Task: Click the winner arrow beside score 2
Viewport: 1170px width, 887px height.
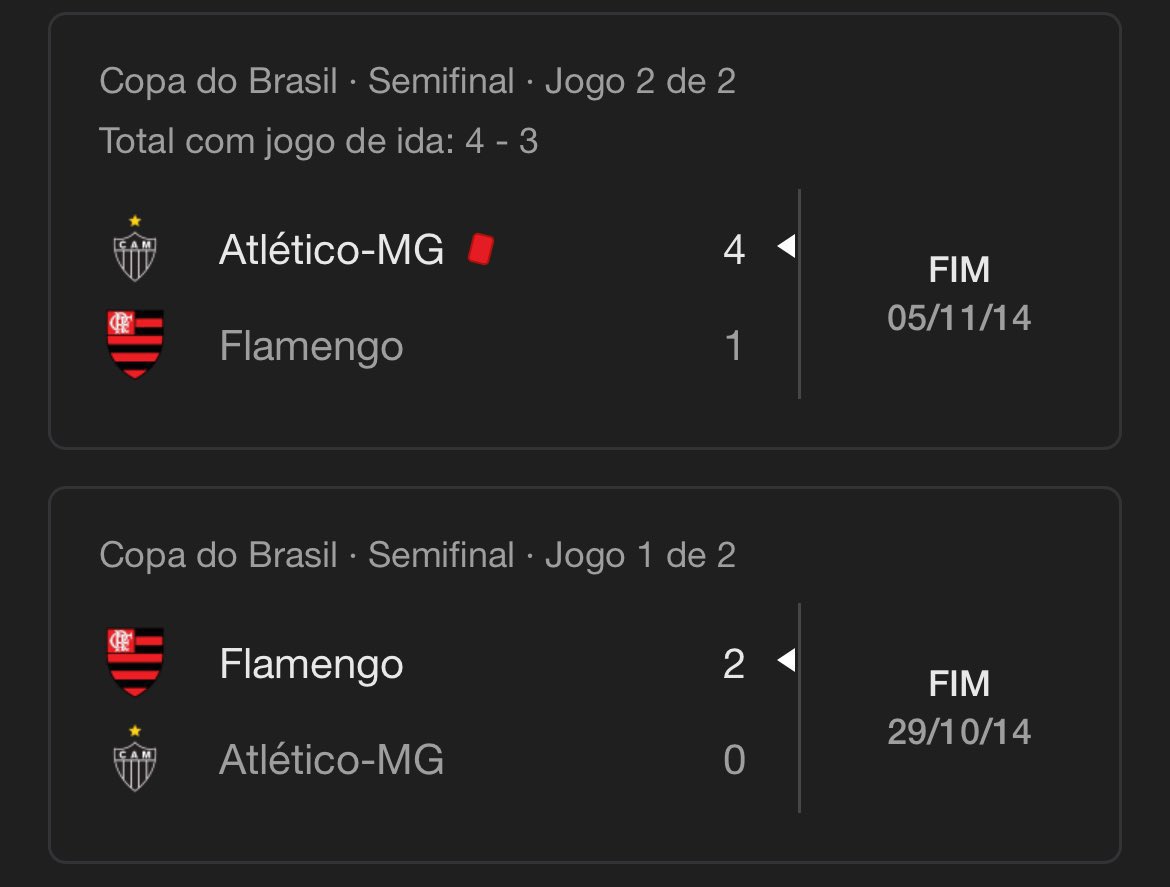Action: pos(786,660)
